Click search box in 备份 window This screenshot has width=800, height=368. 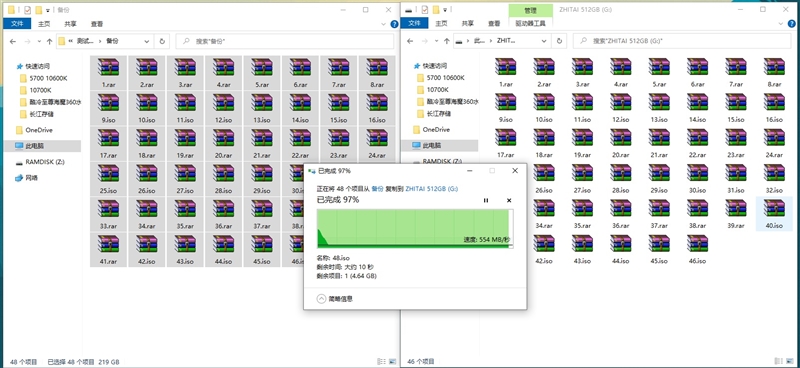(285, 41)
